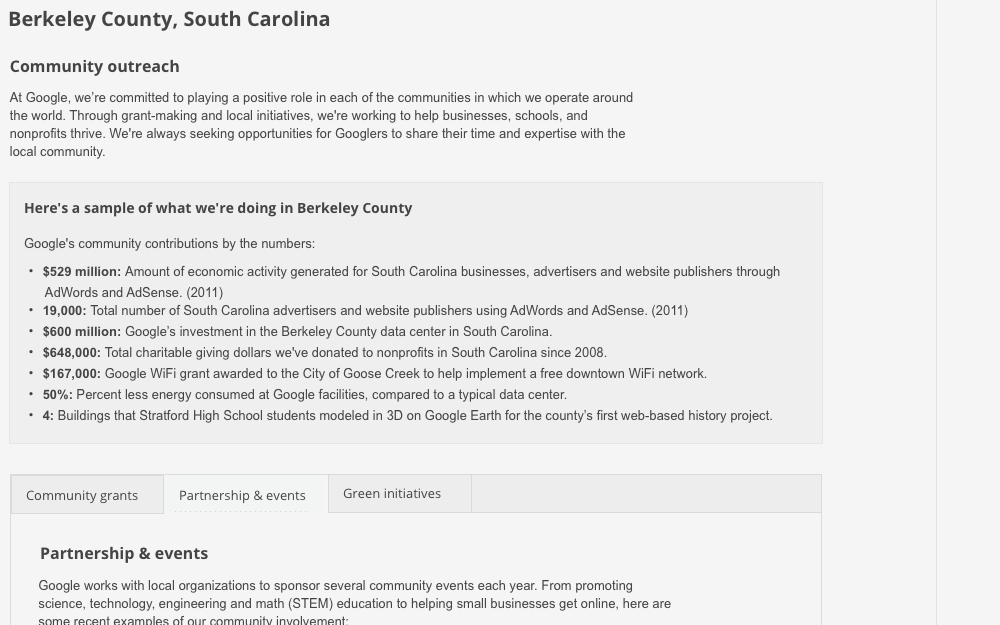Screen dimensions: 1000x625
Task: Click the "50%" less energy statistic line
Action: click(x=304, y=395)
